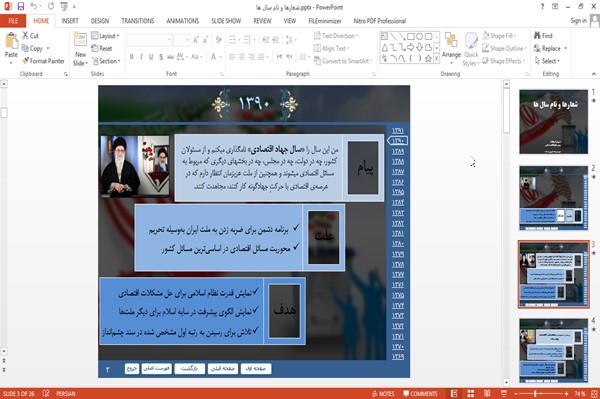Open the font size combo box
600x399 pixels.
(182, 40)
